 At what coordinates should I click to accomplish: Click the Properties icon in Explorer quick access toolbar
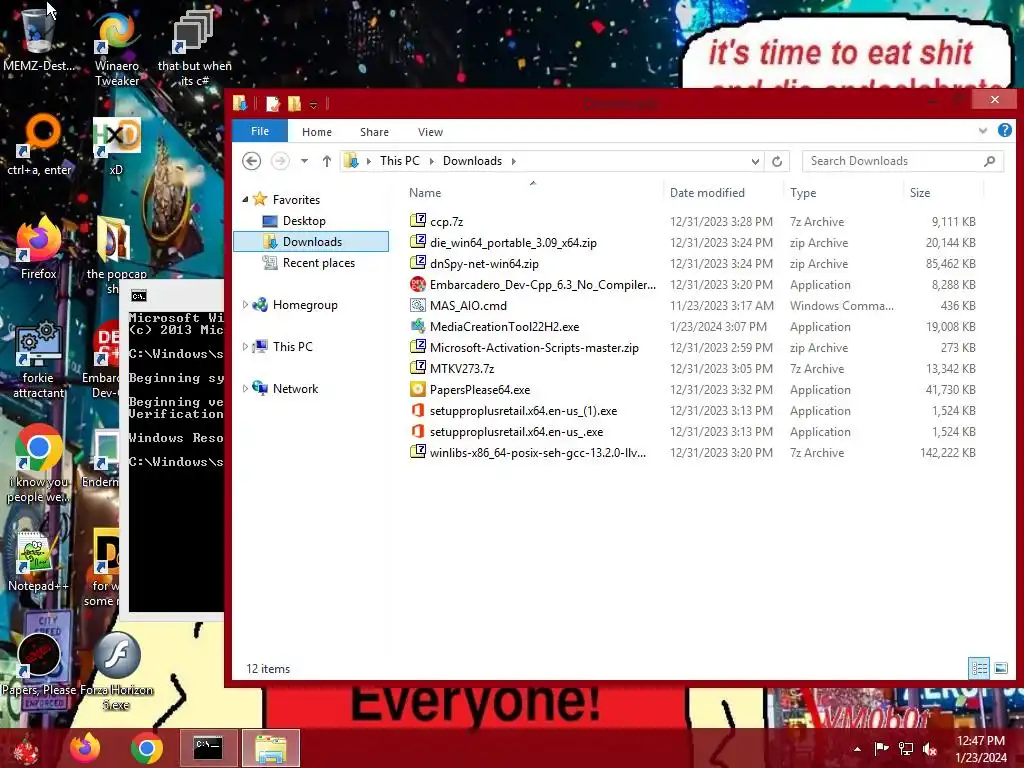(273, 103)
